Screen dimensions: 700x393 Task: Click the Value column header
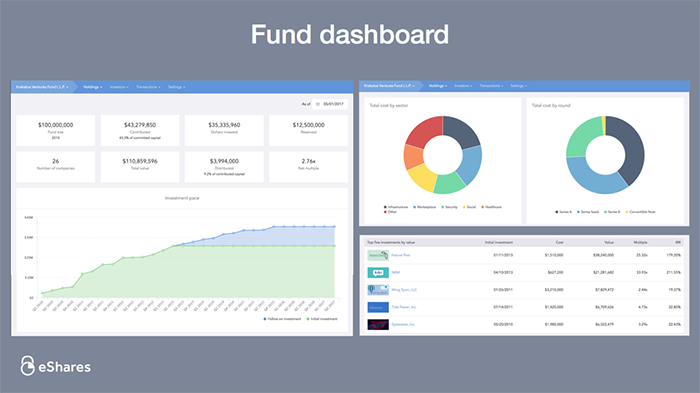click(x=609, y=242)
